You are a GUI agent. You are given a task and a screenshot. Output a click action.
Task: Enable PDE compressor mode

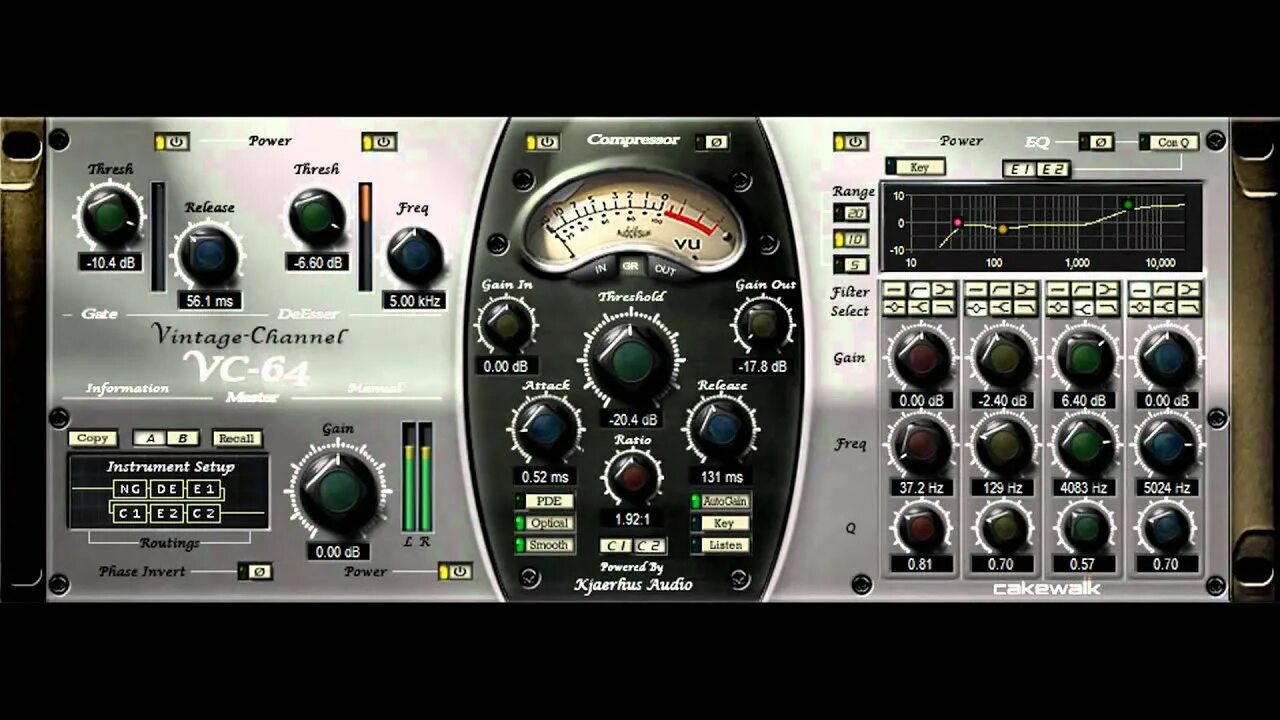(x=545, y=501)
